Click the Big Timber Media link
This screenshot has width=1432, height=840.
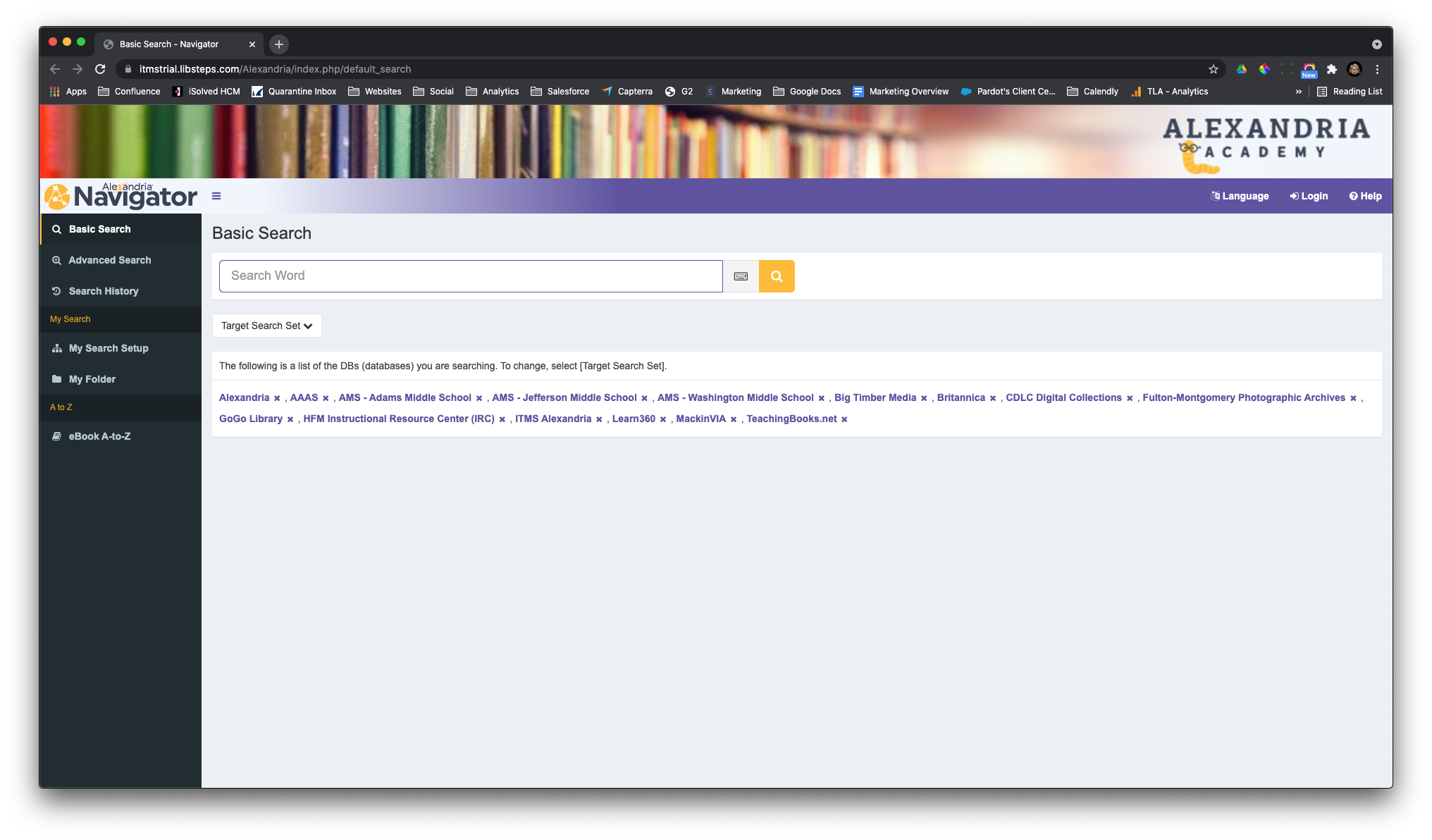click(875, 397)
